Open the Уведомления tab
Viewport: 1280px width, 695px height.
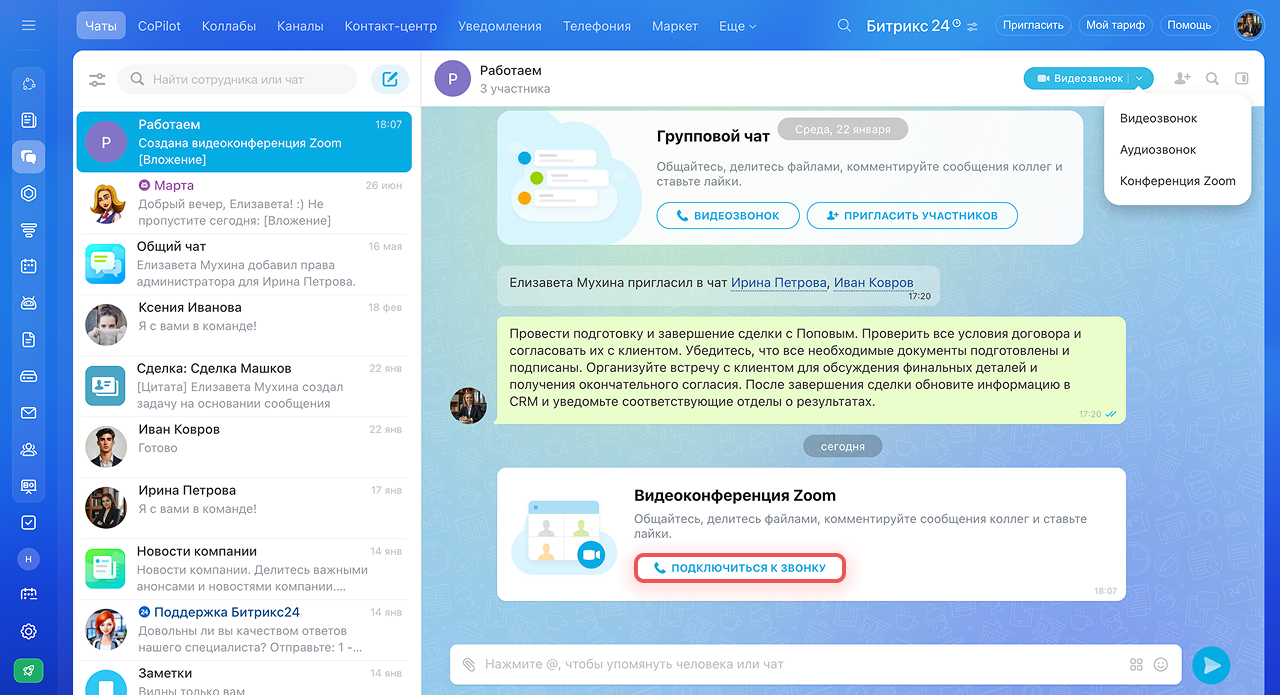[500, 26]
